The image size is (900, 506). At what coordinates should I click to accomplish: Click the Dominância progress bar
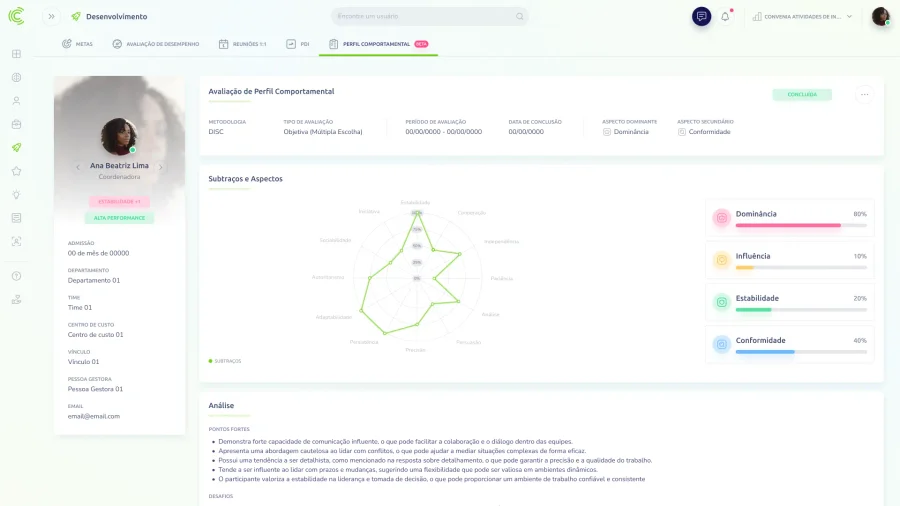click(801, 225)
